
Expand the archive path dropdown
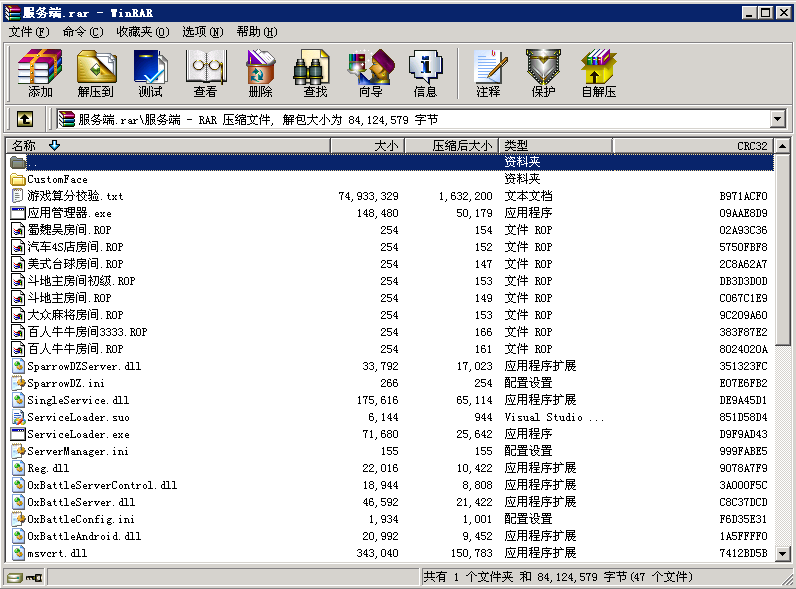click(x=777, y=119)
